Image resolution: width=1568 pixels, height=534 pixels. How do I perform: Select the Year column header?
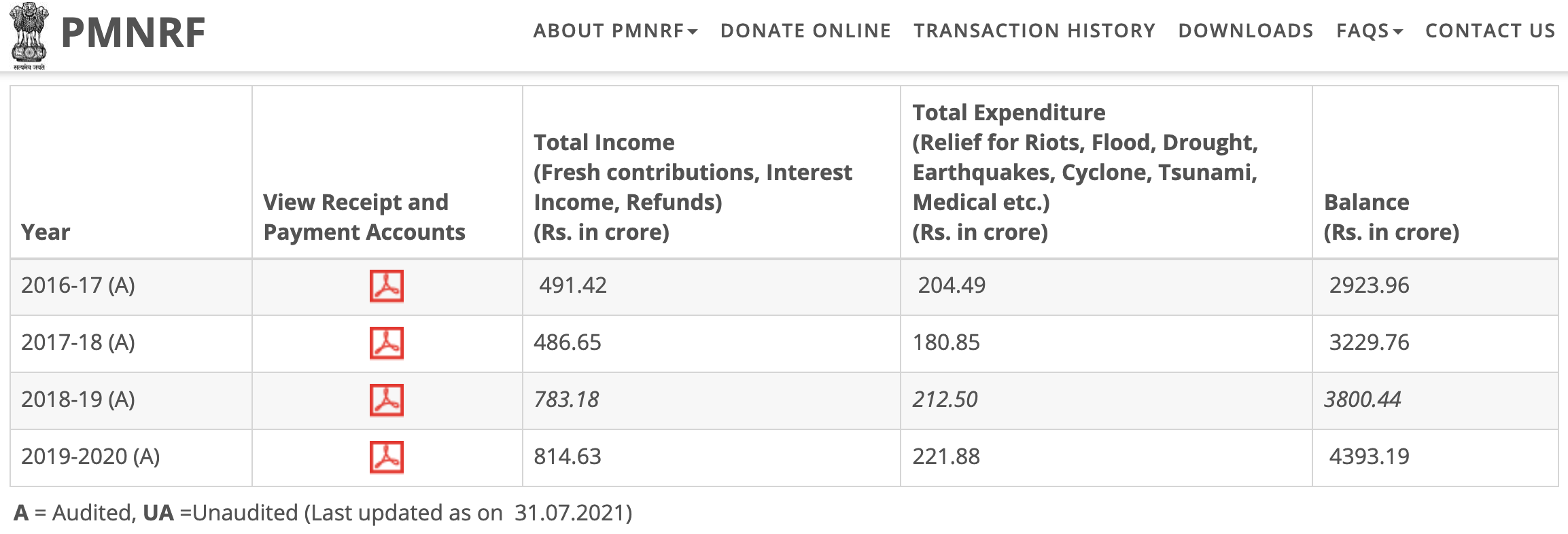pos(46,232)
